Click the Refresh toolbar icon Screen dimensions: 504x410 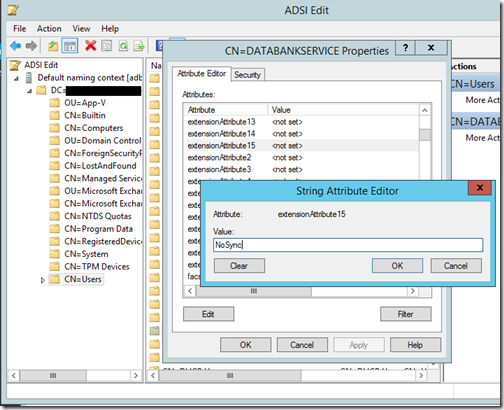[123, 46]
